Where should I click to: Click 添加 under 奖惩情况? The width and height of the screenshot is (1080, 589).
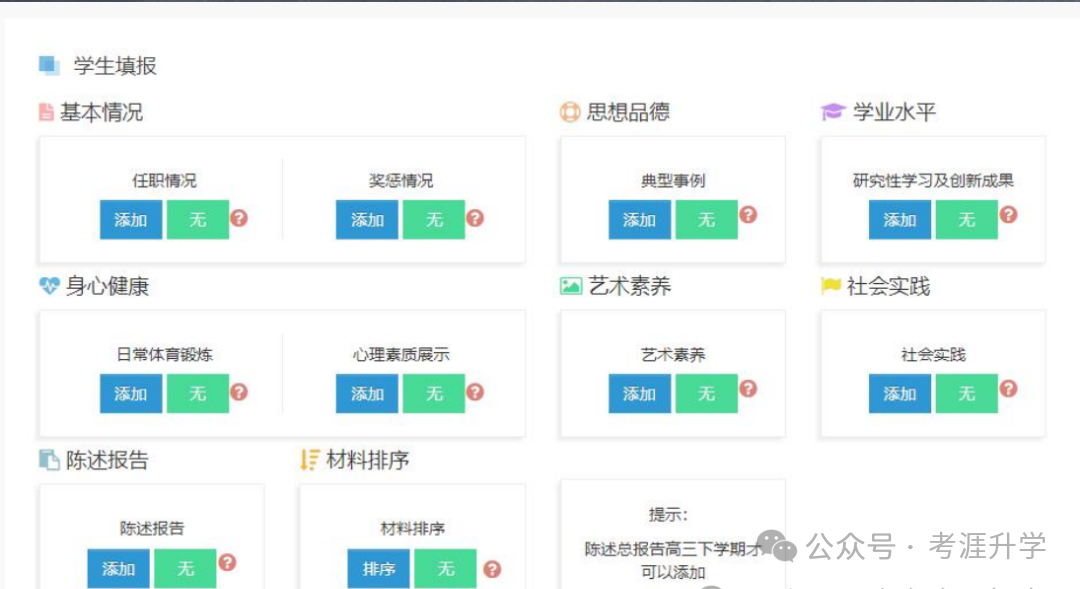pos(366,219)
